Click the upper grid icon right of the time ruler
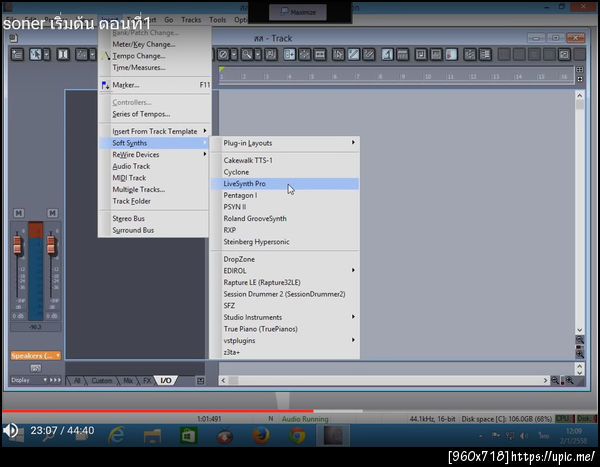This screenshot has height=467, width=600. (580, 70)
